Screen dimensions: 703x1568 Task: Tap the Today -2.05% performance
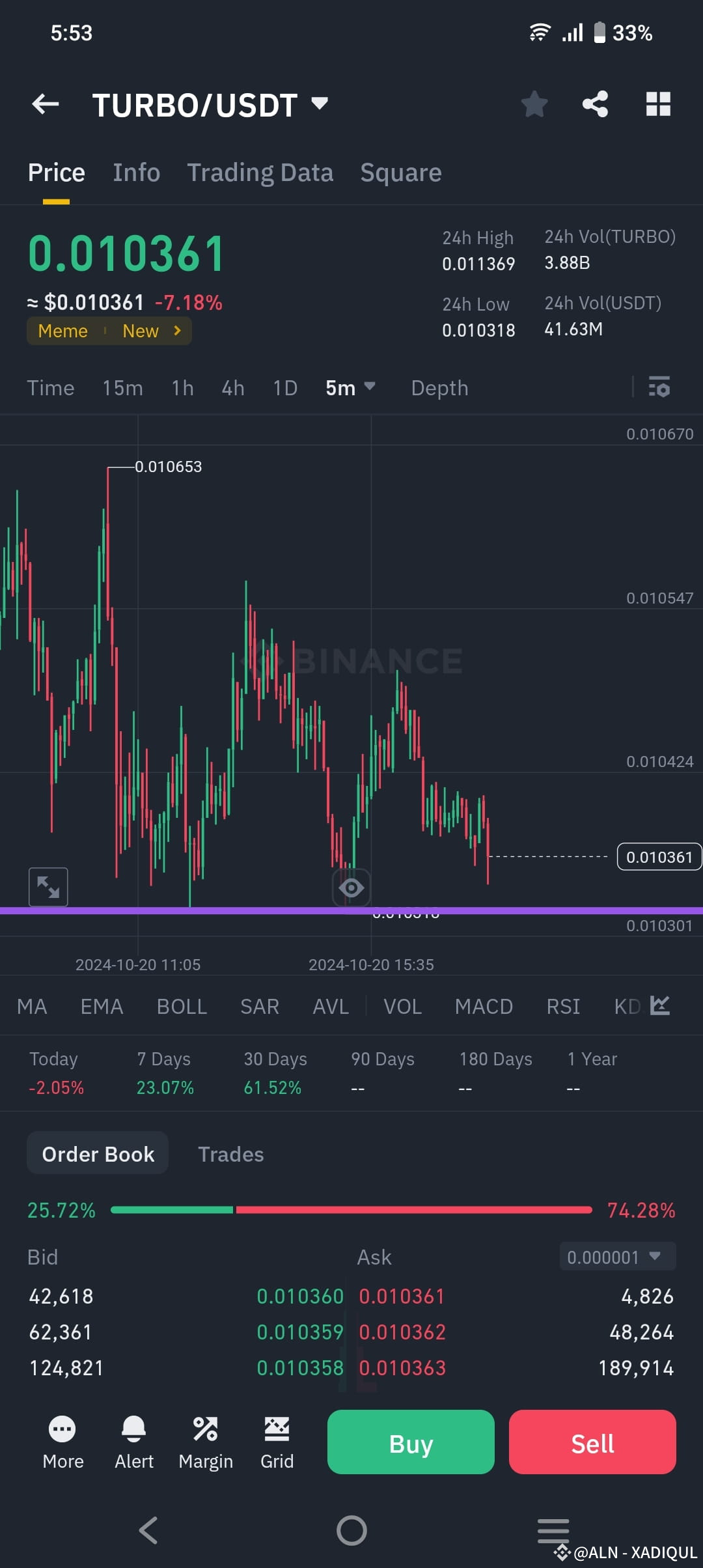click(56, 1073)
